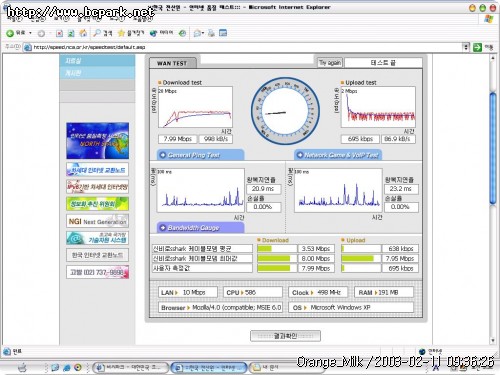Viewport: 500px width, 375px height.
Task: Click the green Back arrow button
Action: click(x=10, y=33)
